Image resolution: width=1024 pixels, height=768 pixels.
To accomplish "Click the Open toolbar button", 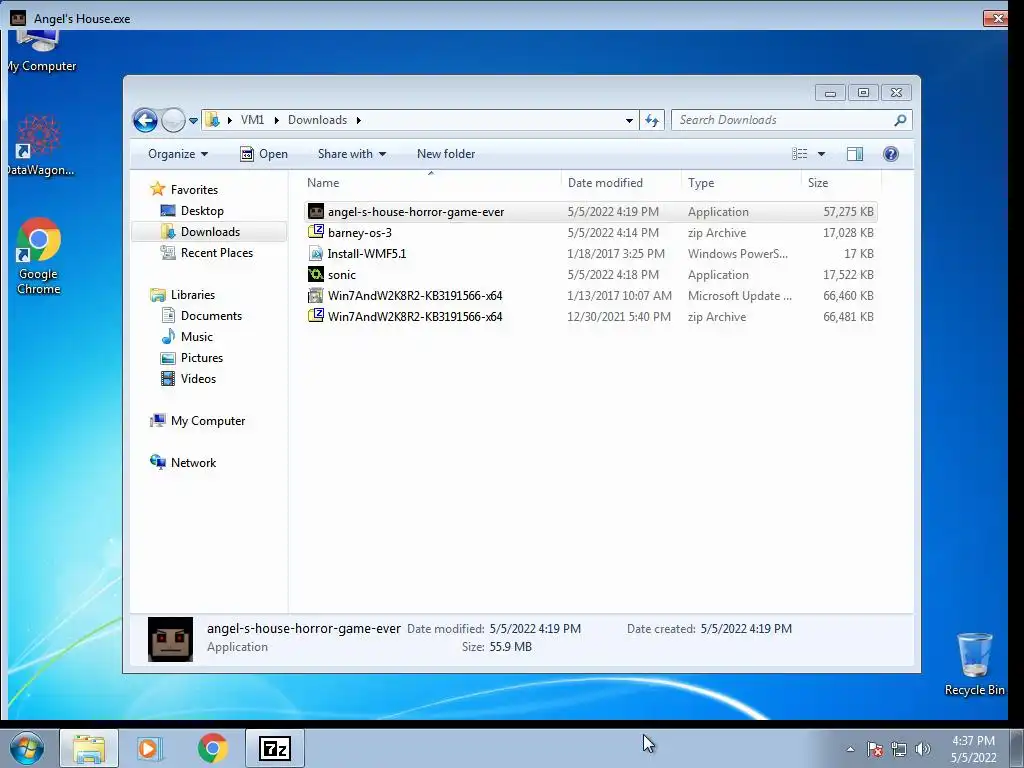I will pos(264,154).
